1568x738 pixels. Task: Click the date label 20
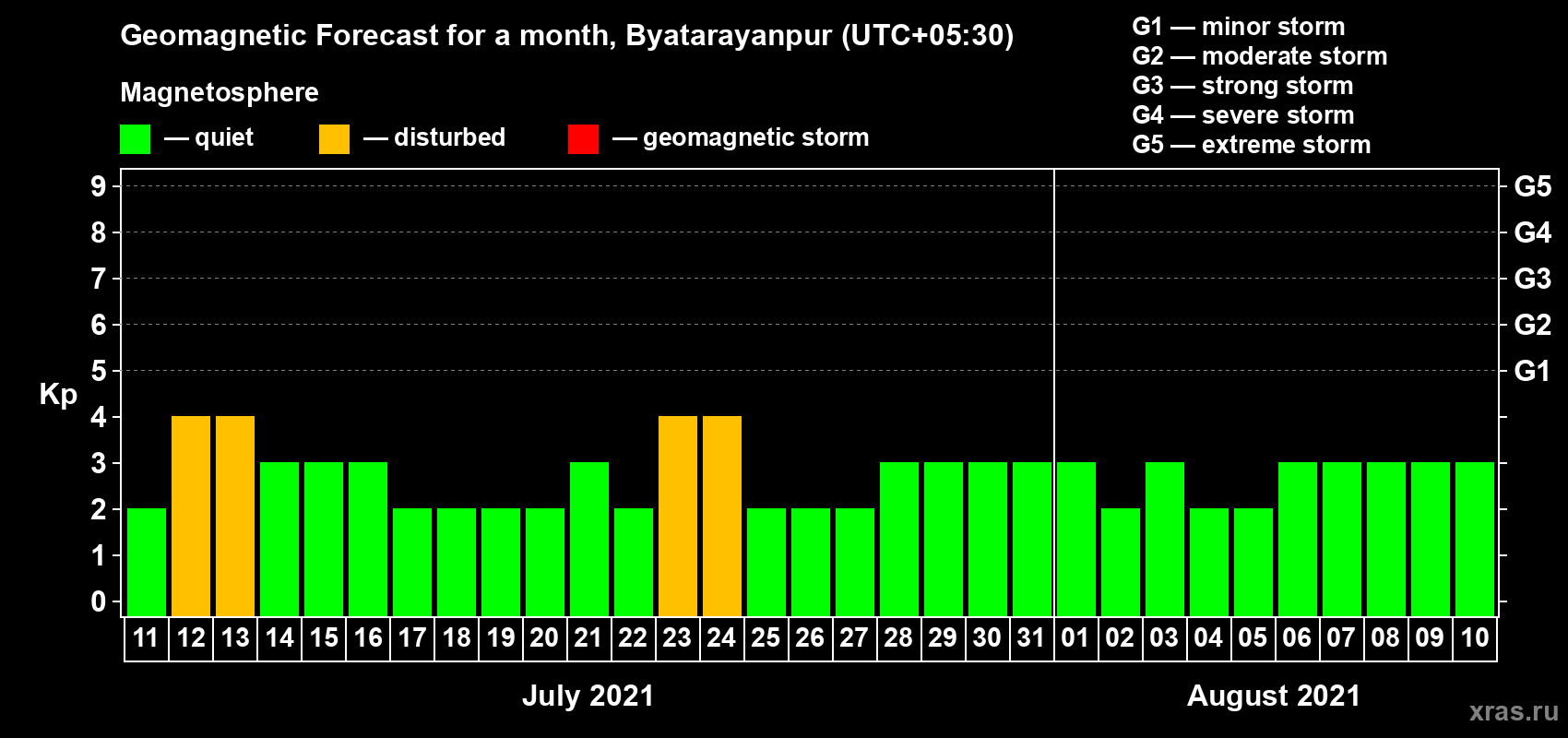(544, 637)
